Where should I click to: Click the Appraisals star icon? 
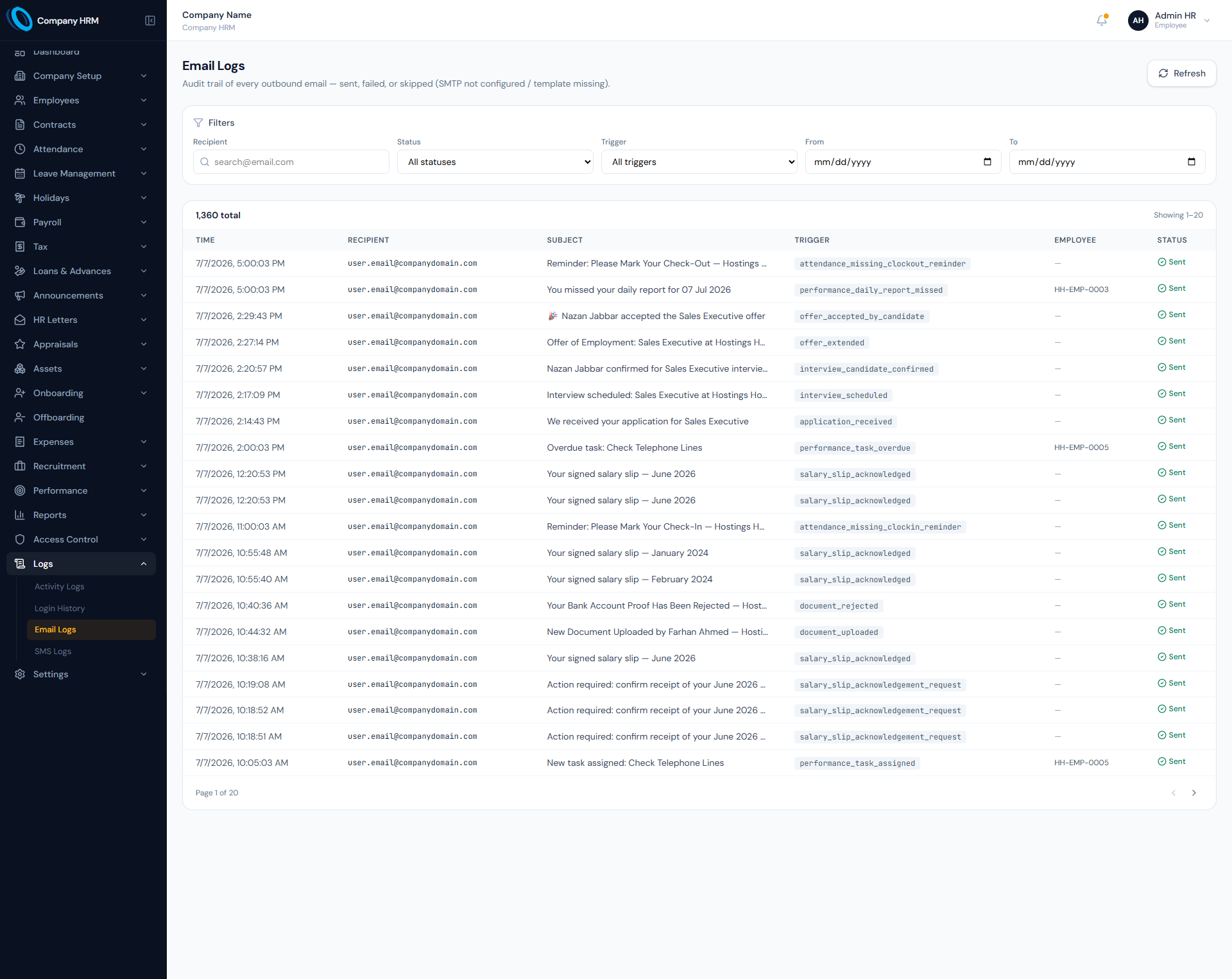pyautogui.click(x=20, y=344)
